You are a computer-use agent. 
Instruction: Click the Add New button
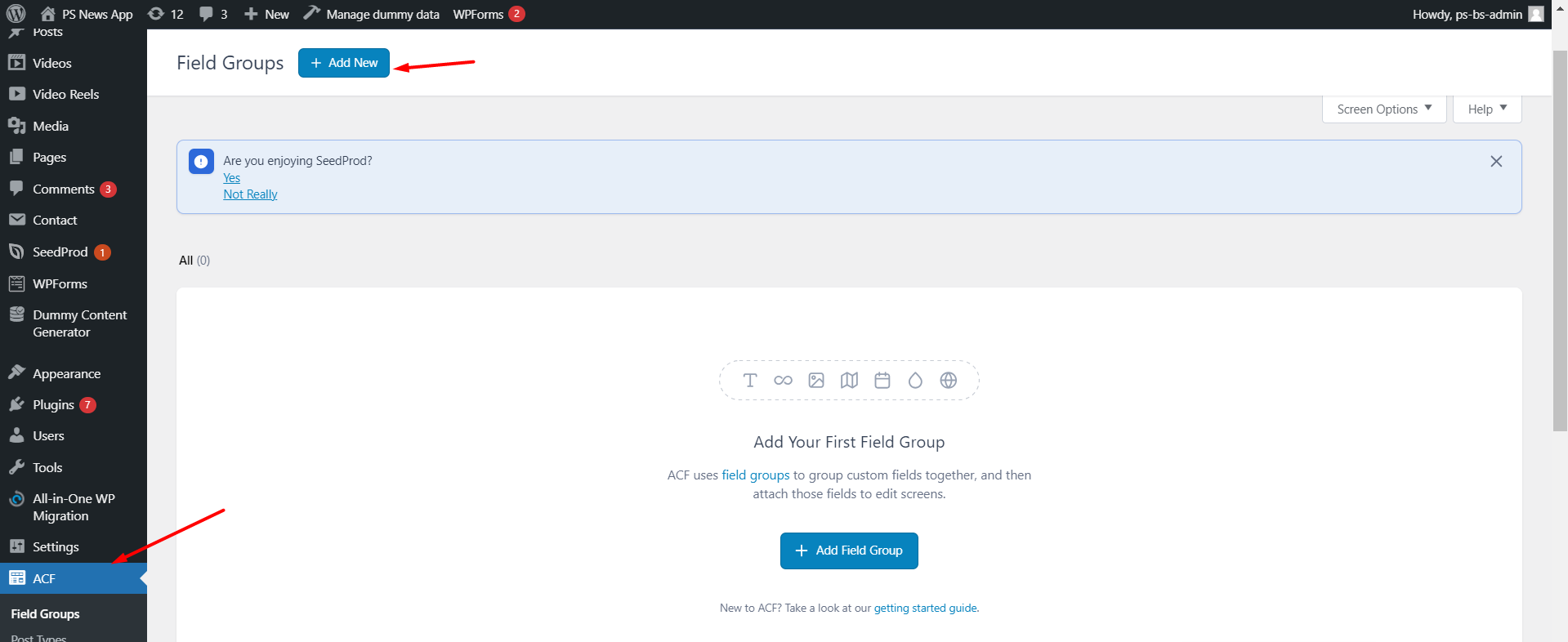click(344, 63)
